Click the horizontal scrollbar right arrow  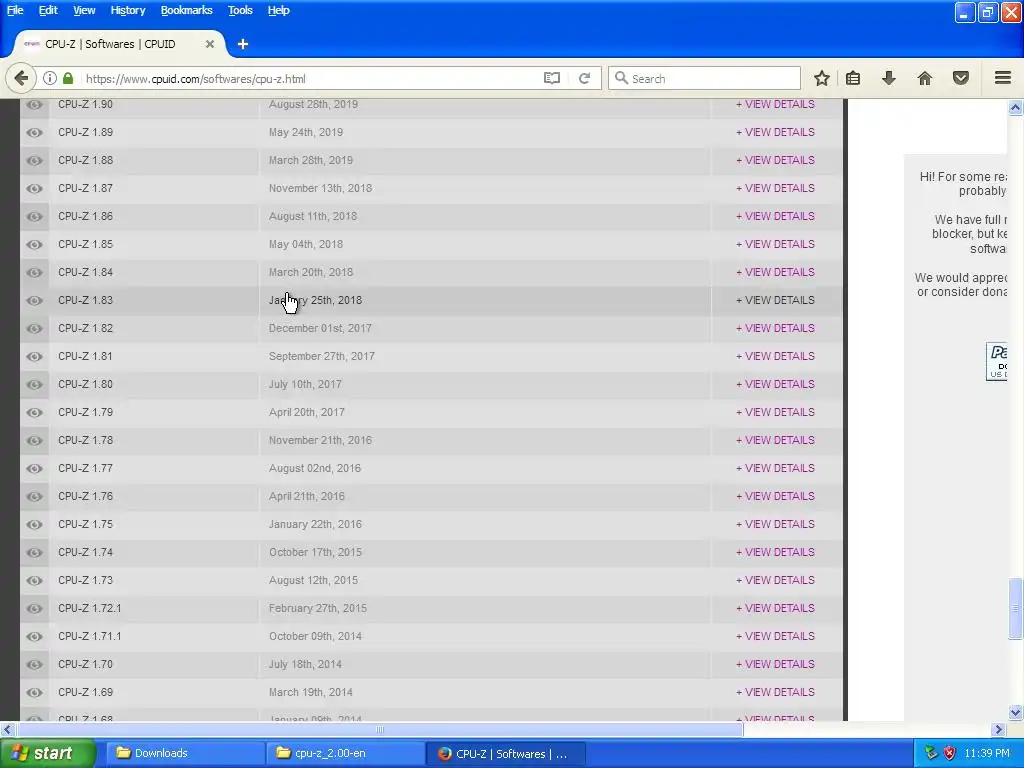click(x=999, y=729)
